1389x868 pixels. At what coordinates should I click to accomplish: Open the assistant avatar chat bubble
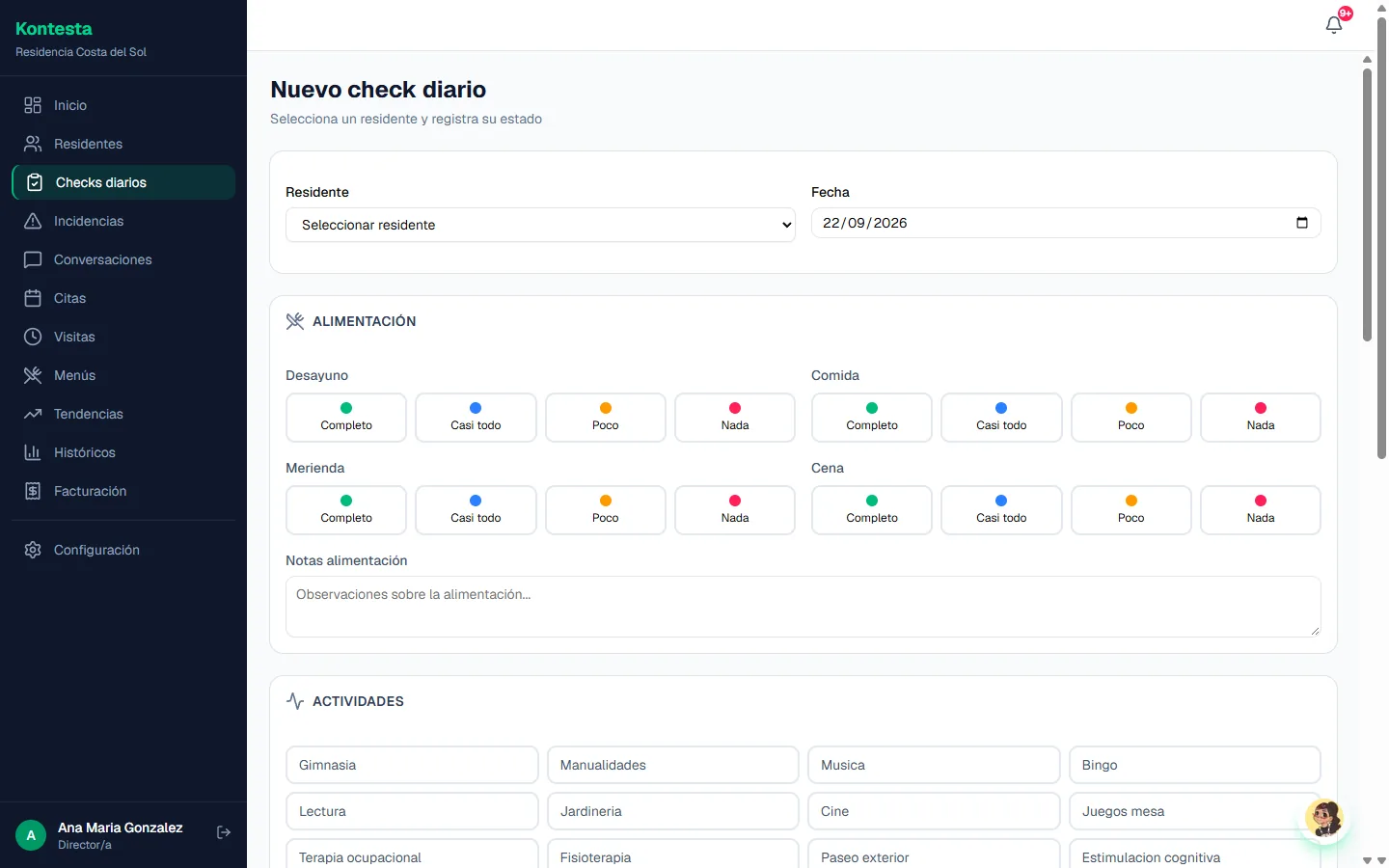(x=1324, y=819)
